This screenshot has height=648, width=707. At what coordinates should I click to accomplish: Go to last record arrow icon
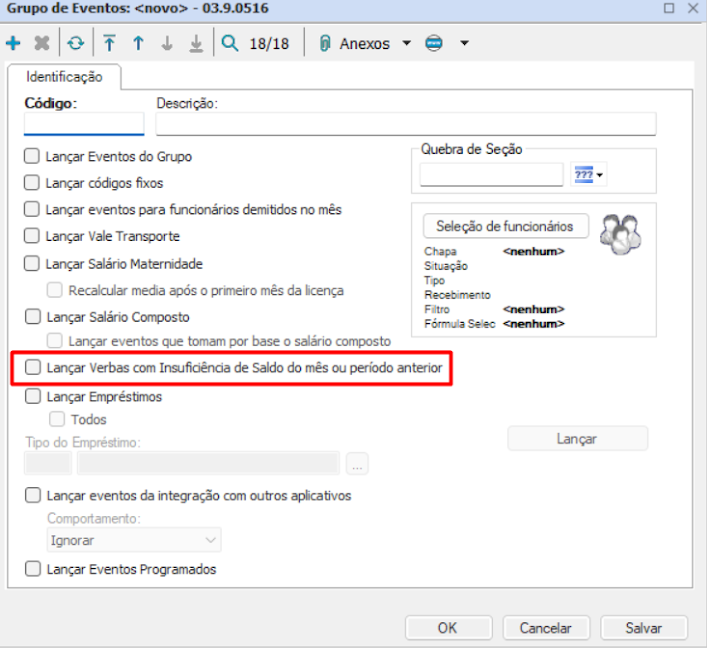pos(196,44)
